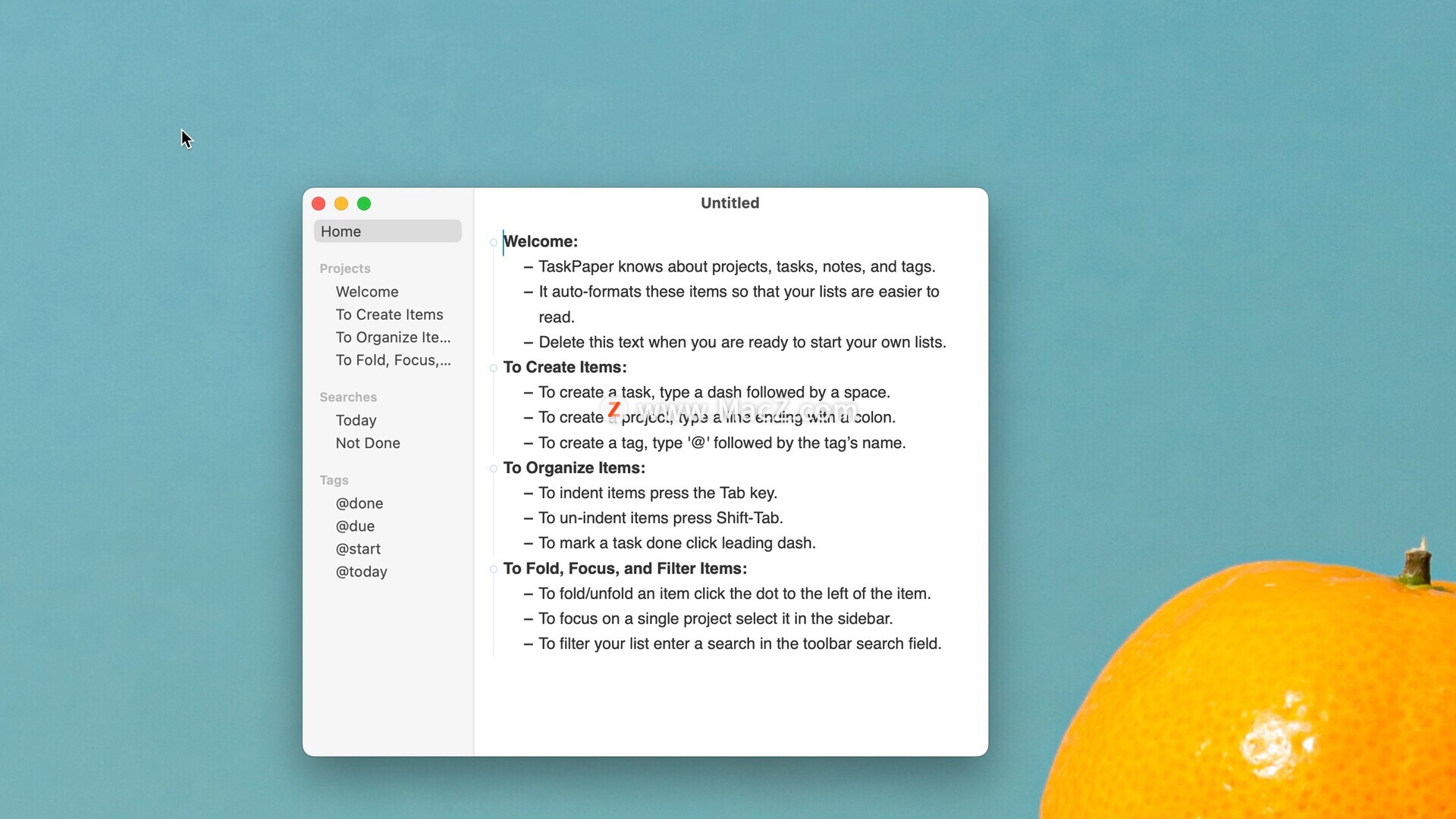
Task: Close the Untitled window with red button
Action: click(318, 204)
